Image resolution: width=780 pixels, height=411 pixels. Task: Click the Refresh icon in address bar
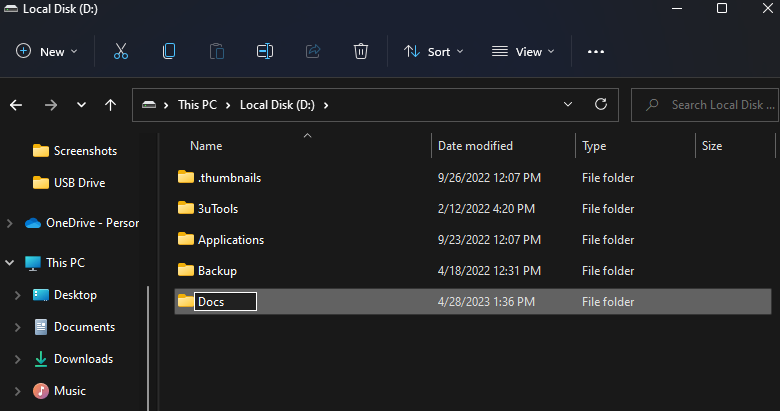(600, 104)
